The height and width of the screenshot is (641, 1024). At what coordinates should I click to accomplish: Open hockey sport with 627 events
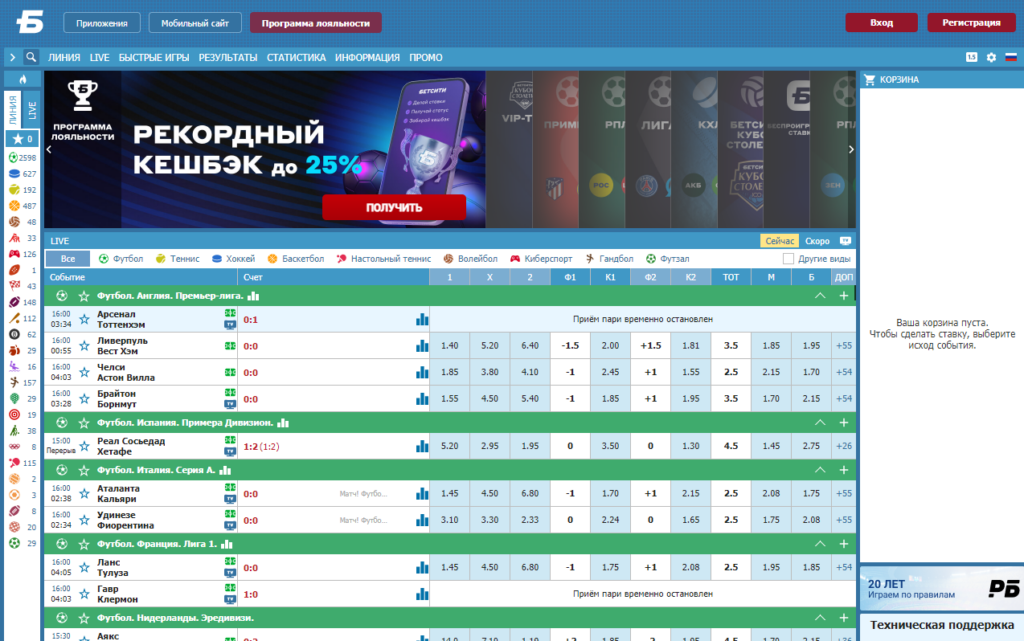point(22,174)
